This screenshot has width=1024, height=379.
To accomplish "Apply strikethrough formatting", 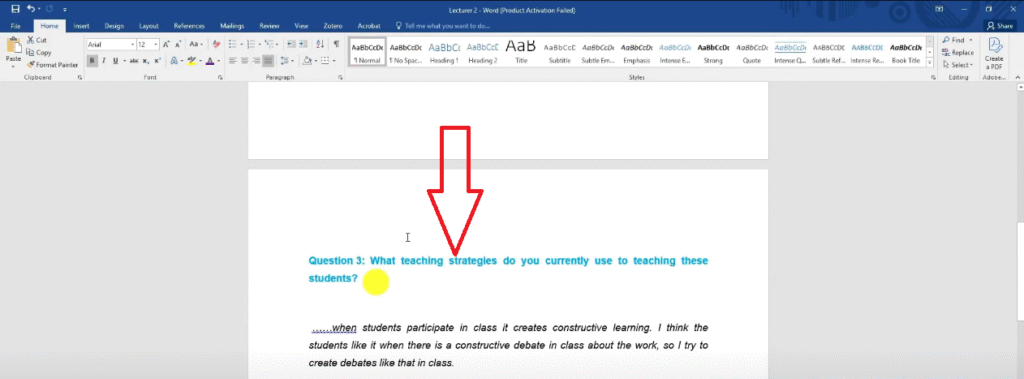I will (134, 61).
